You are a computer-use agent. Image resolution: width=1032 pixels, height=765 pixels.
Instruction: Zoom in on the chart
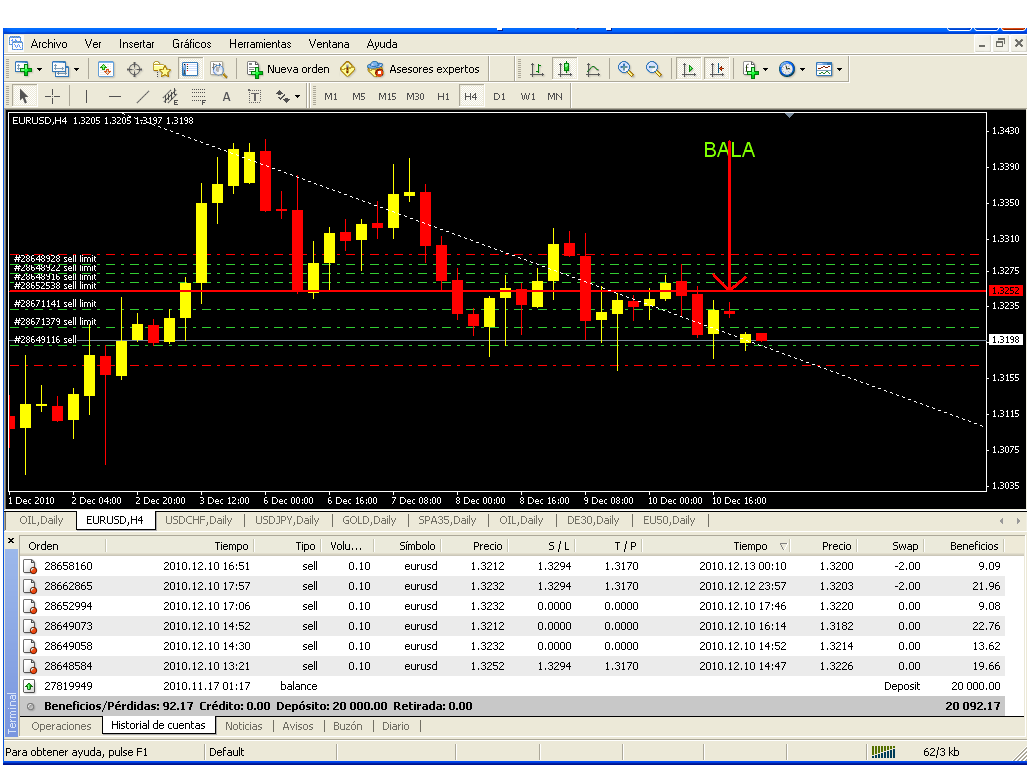pyautogui.click(x=625, y=69)
